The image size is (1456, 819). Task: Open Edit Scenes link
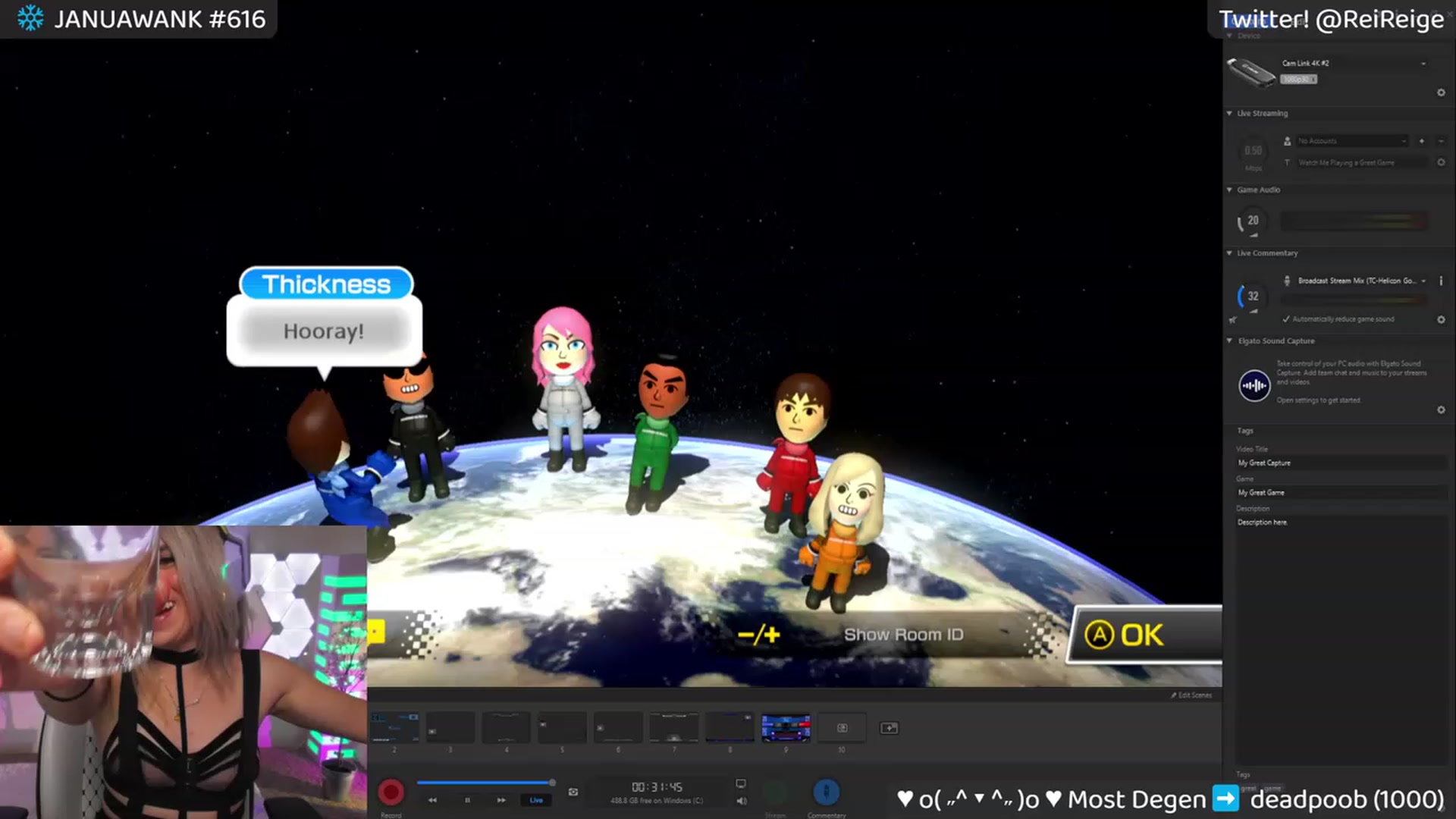pyautogui.click(x=1191, y=695)
